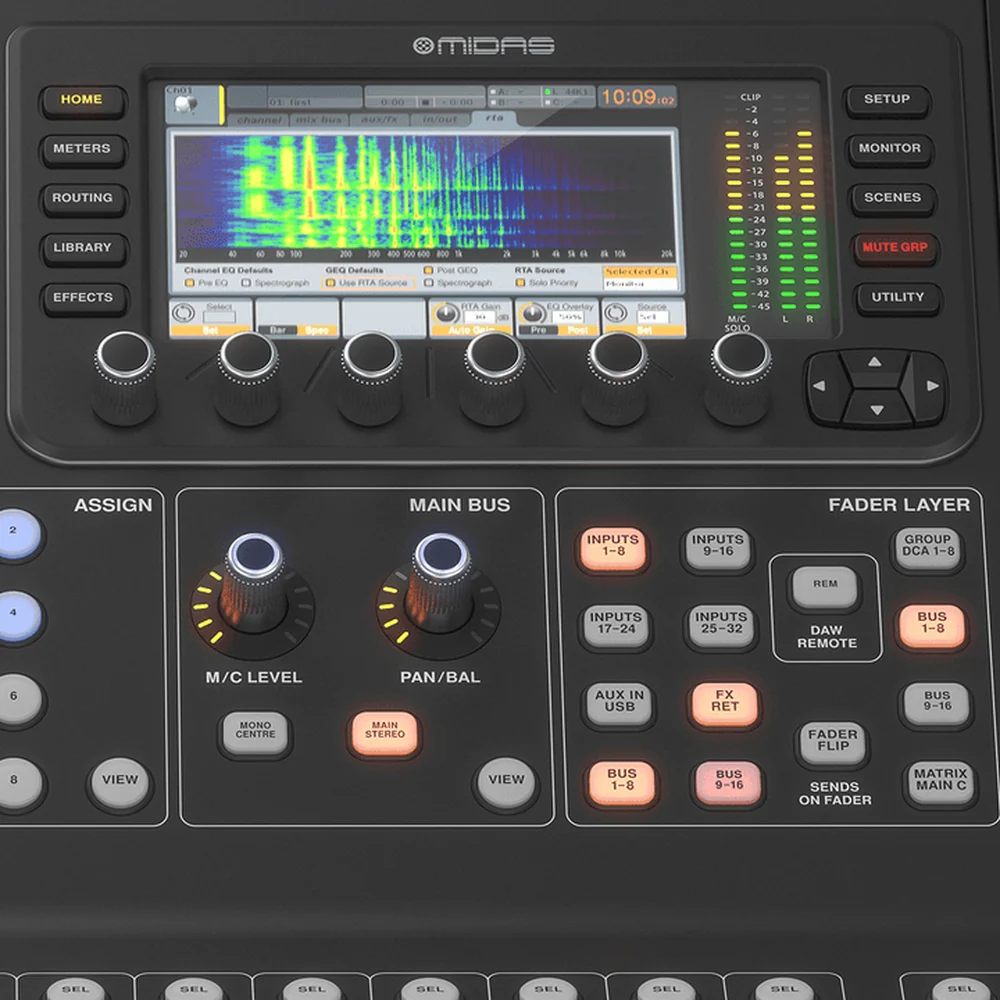This screenshot has height=1000, width=1000.
Task: Click the circular Source encoder icon on screen
Action: pos(615,313)
